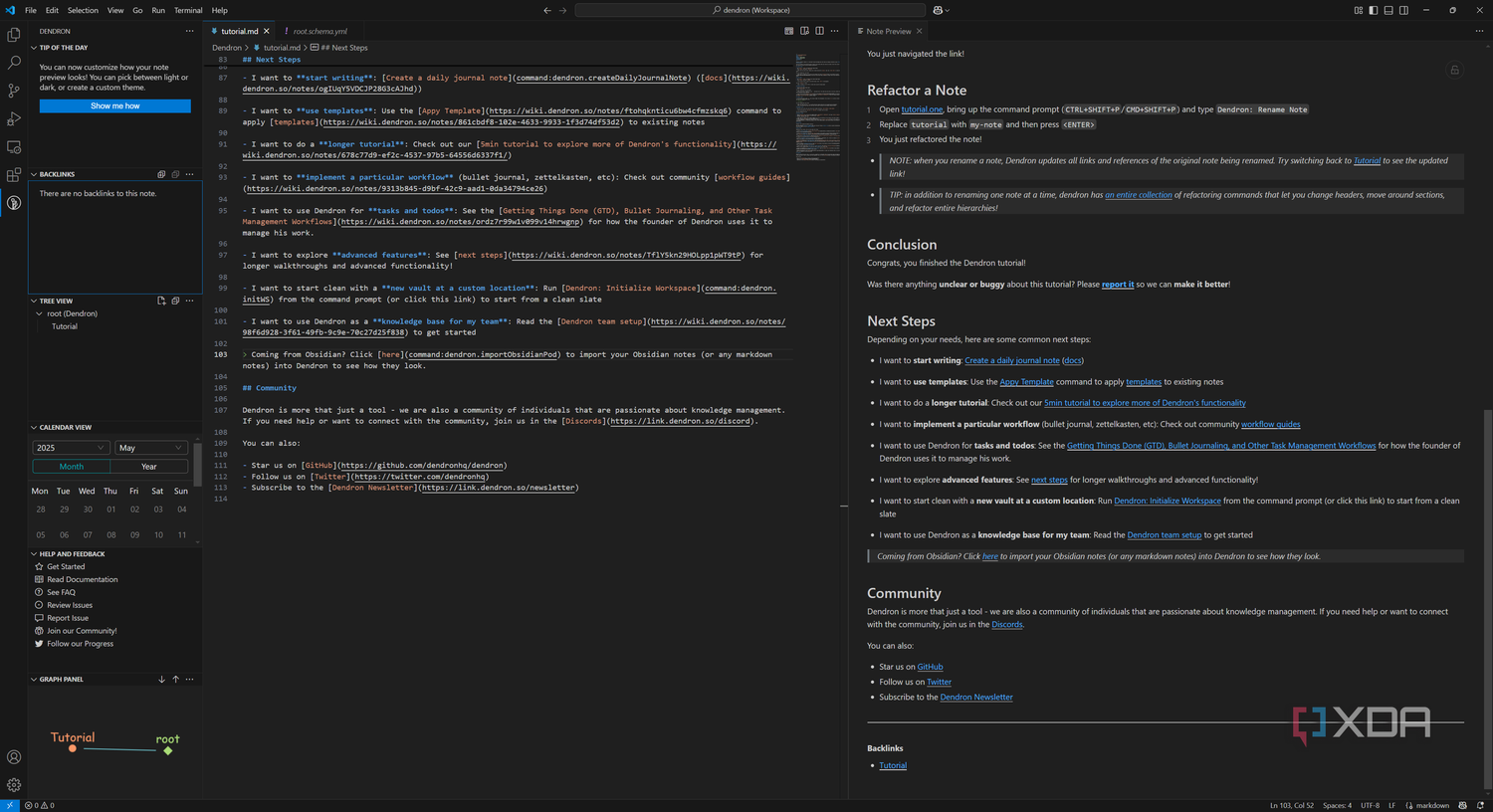
Task: Open the Run and Debug view
Action: (14, 118)
